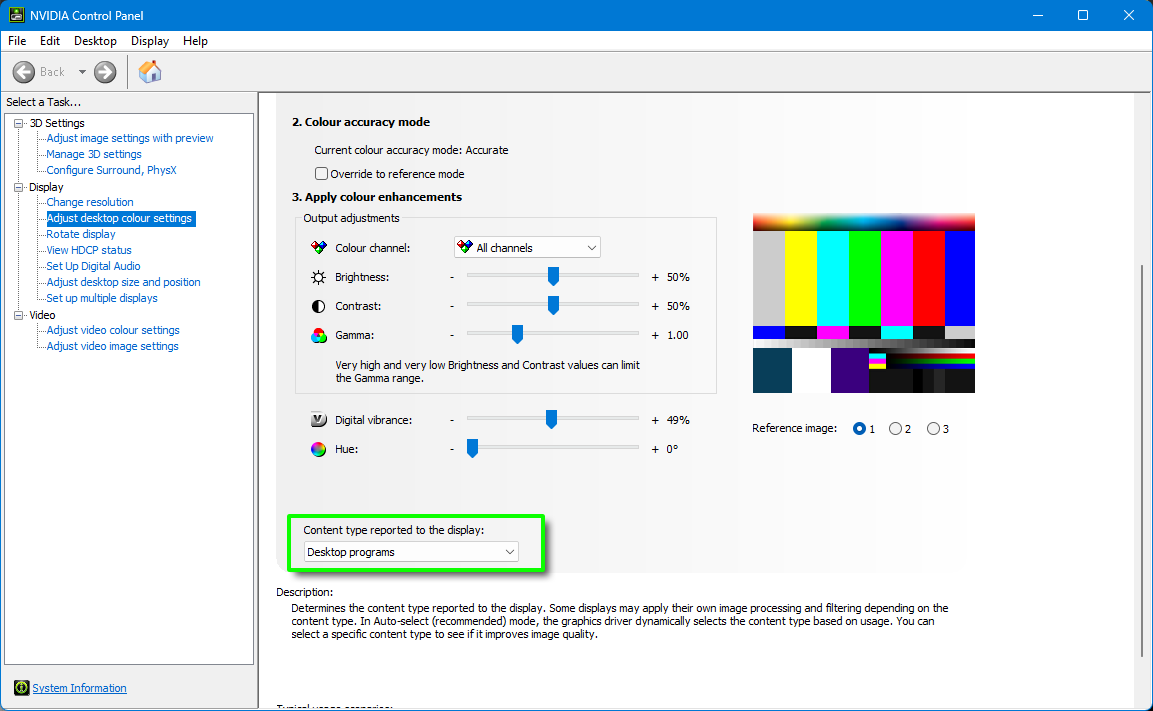Click the minus sign next to Brightness
1153x711 pixels.
[x=452, y=277]
